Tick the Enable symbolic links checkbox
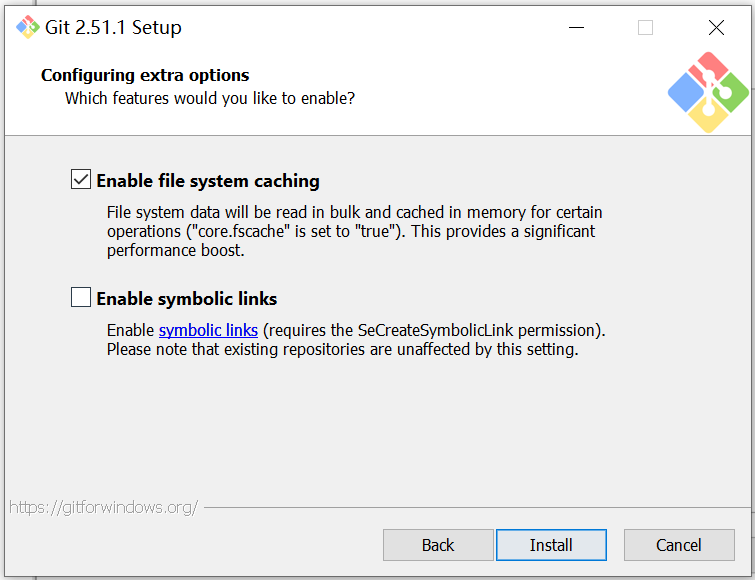This screenshot has height=580, width=755. (x=81, y=298)
